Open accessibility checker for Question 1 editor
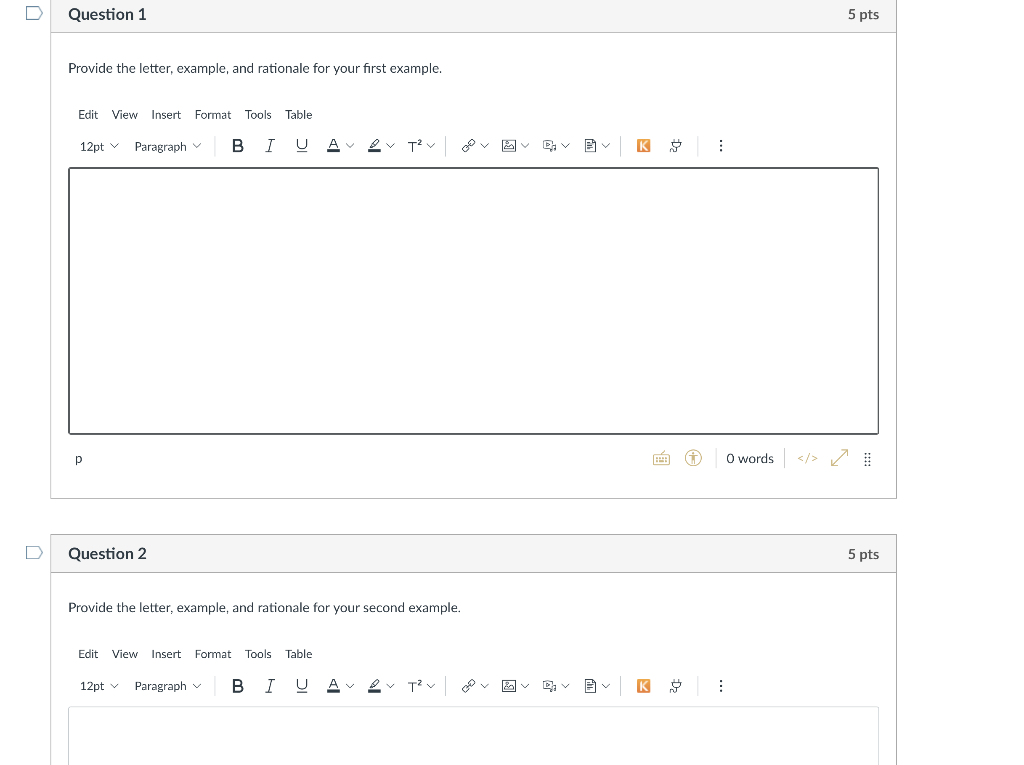Image resolution: width=1024 pixels, height=765 pixels. 694,459
